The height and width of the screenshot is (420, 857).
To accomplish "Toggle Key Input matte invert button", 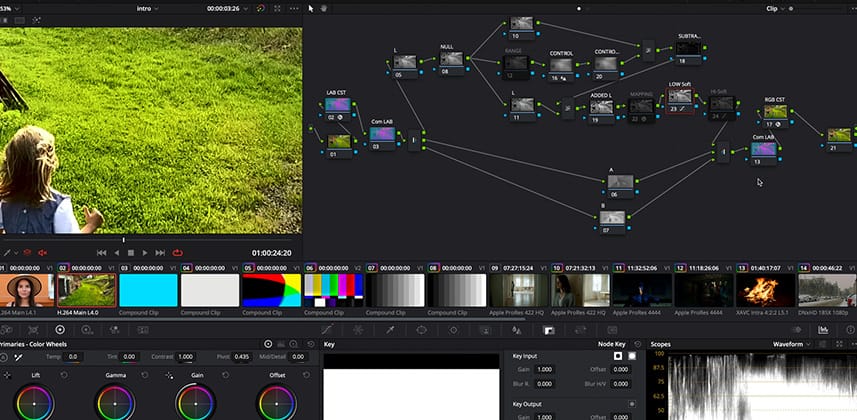I will [618, 356].
